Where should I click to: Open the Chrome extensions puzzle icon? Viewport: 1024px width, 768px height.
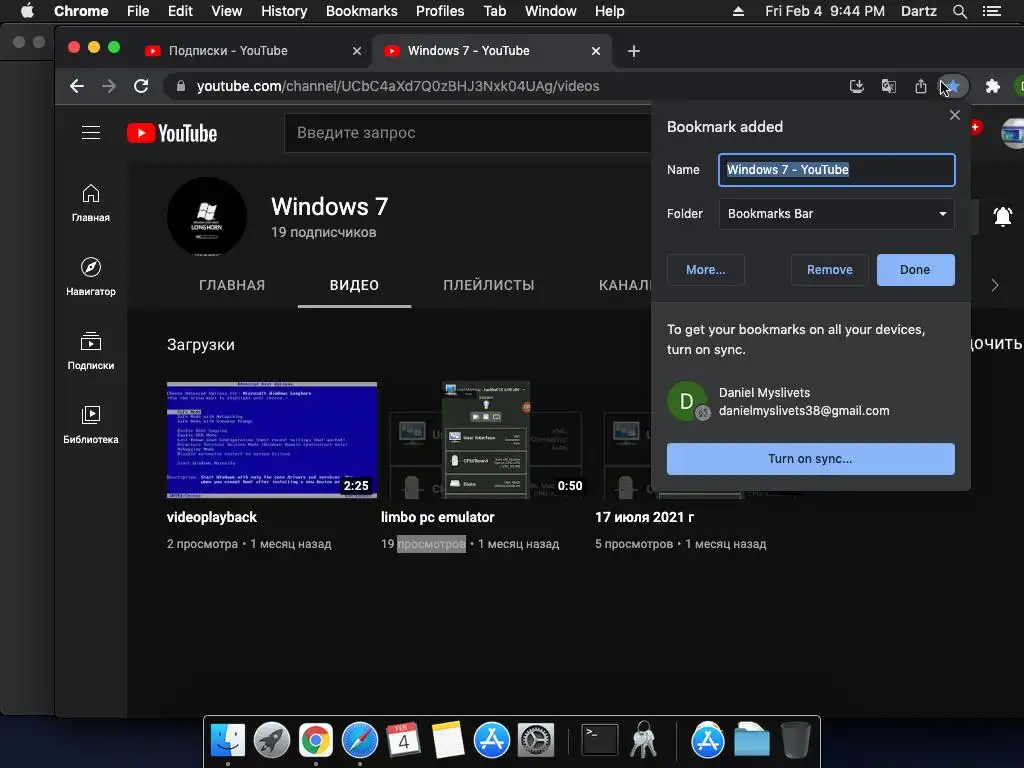click(993, 86)
